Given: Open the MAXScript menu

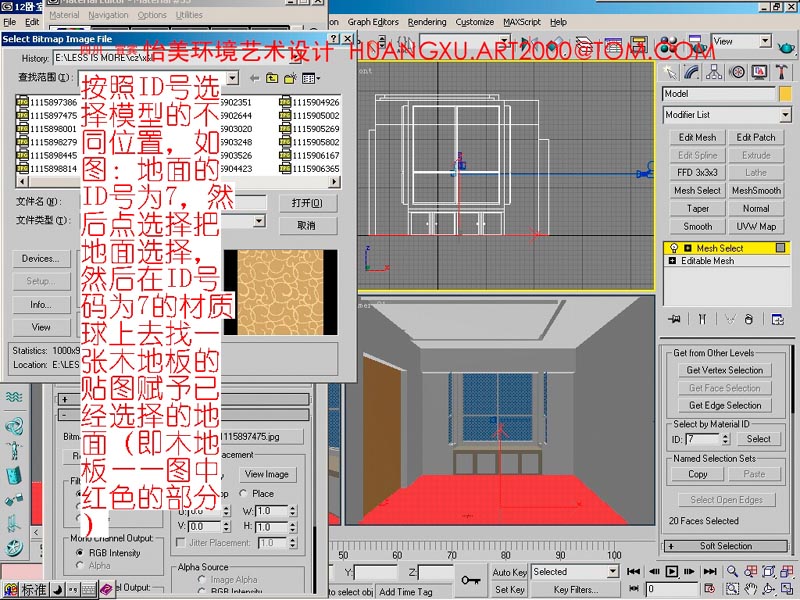Looking at the screenshot, I should (522, 22).
